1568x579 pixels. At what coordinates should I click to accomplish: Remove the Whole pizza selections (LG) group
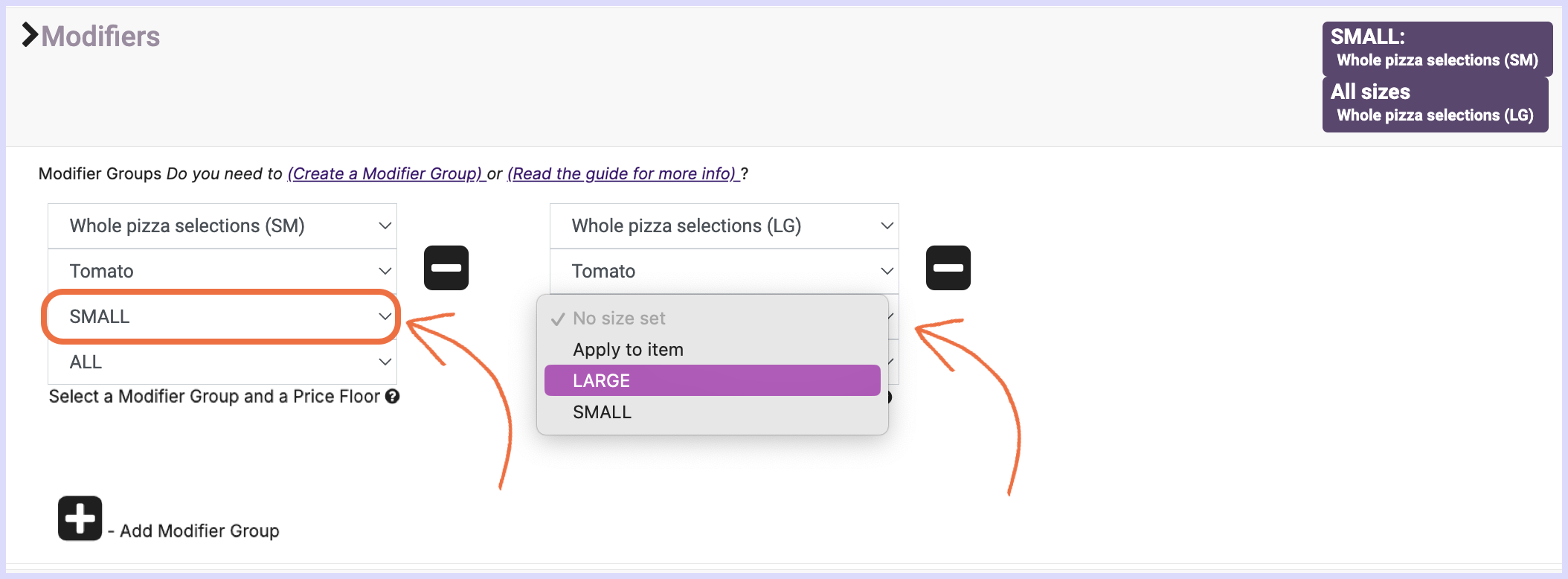tap(948, 268)
